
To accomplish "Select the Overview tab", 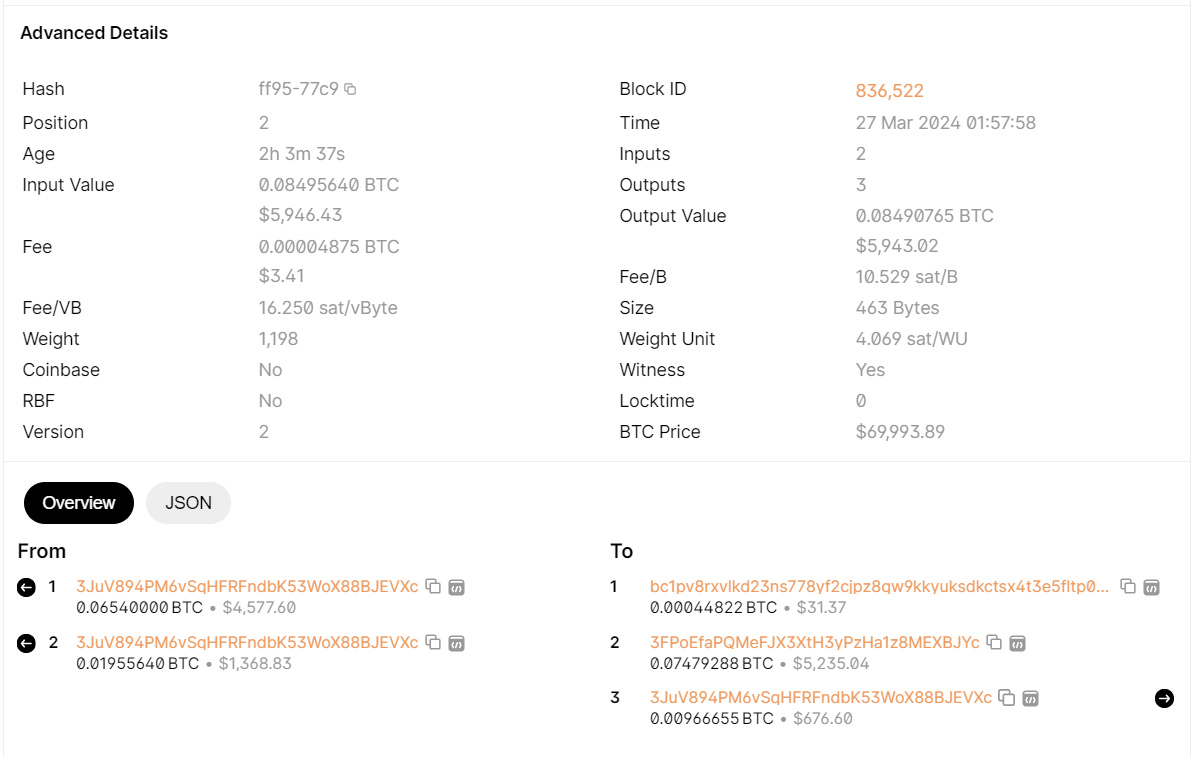I will (78, 503).
